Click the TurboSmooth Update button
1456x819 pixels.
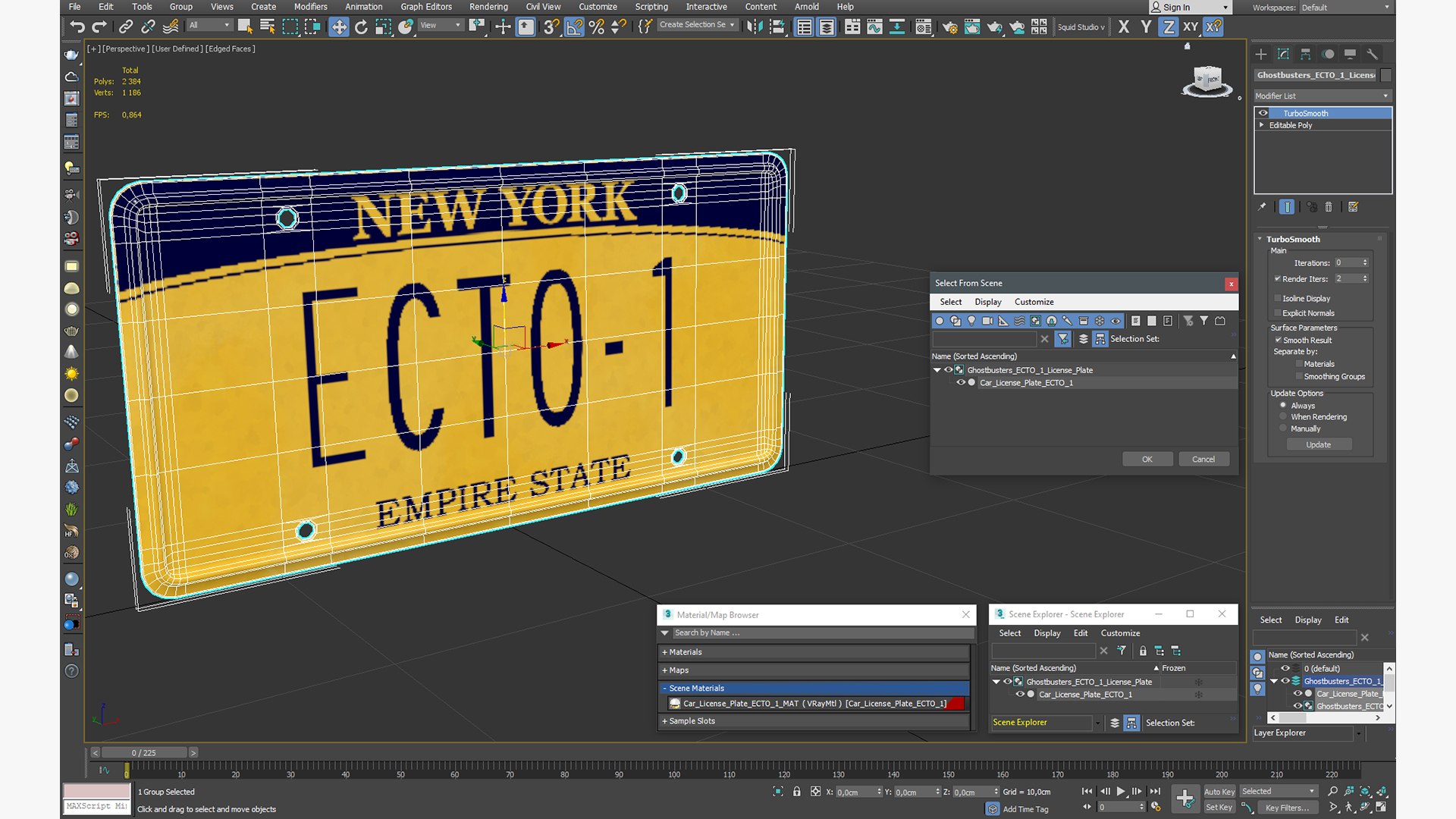coord(1319,445)
